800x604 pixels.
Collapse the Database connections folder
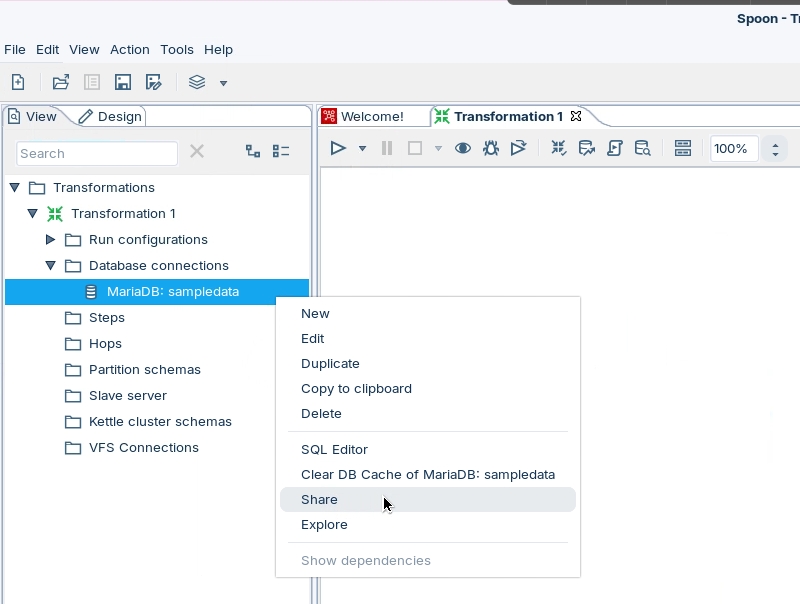coord(51,266)
